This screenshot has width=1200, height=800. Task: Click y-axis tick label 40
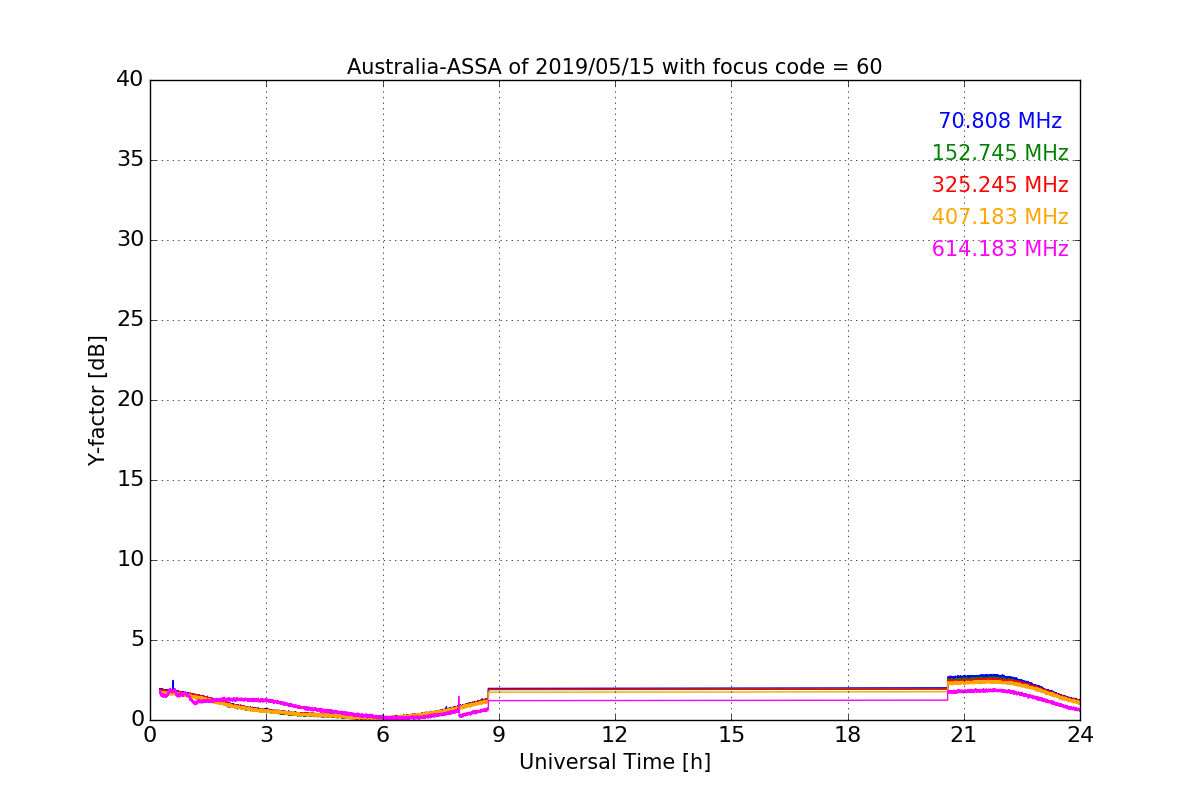click(x=130, y=80)
